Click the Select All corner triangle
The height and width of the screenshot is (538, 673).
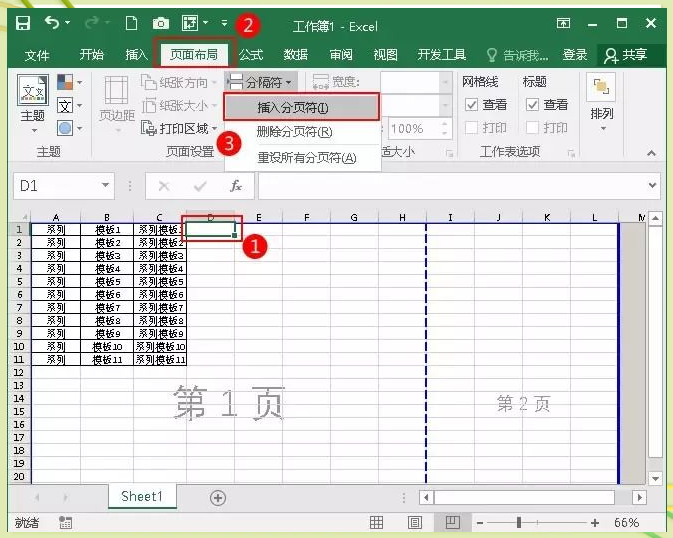point(25,217)
